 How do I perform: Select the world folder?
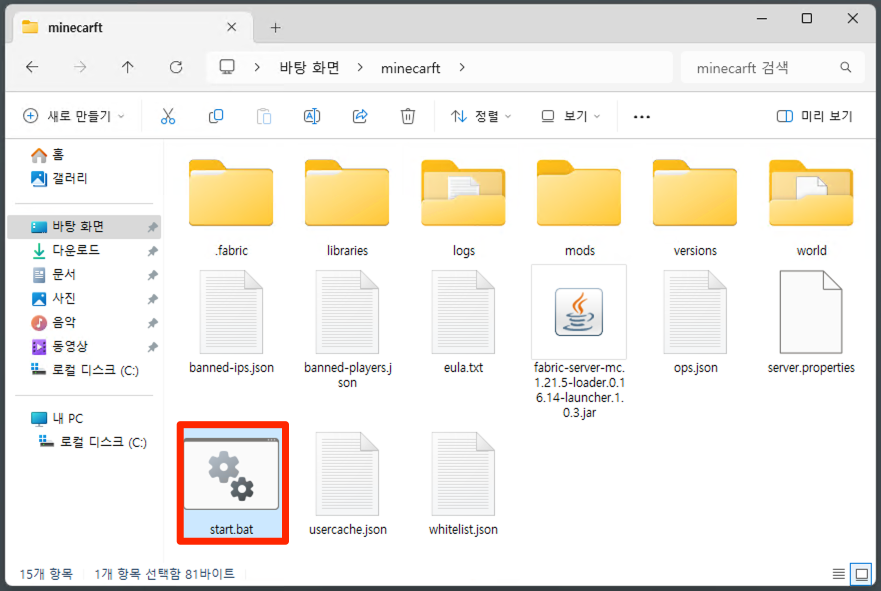811,208
